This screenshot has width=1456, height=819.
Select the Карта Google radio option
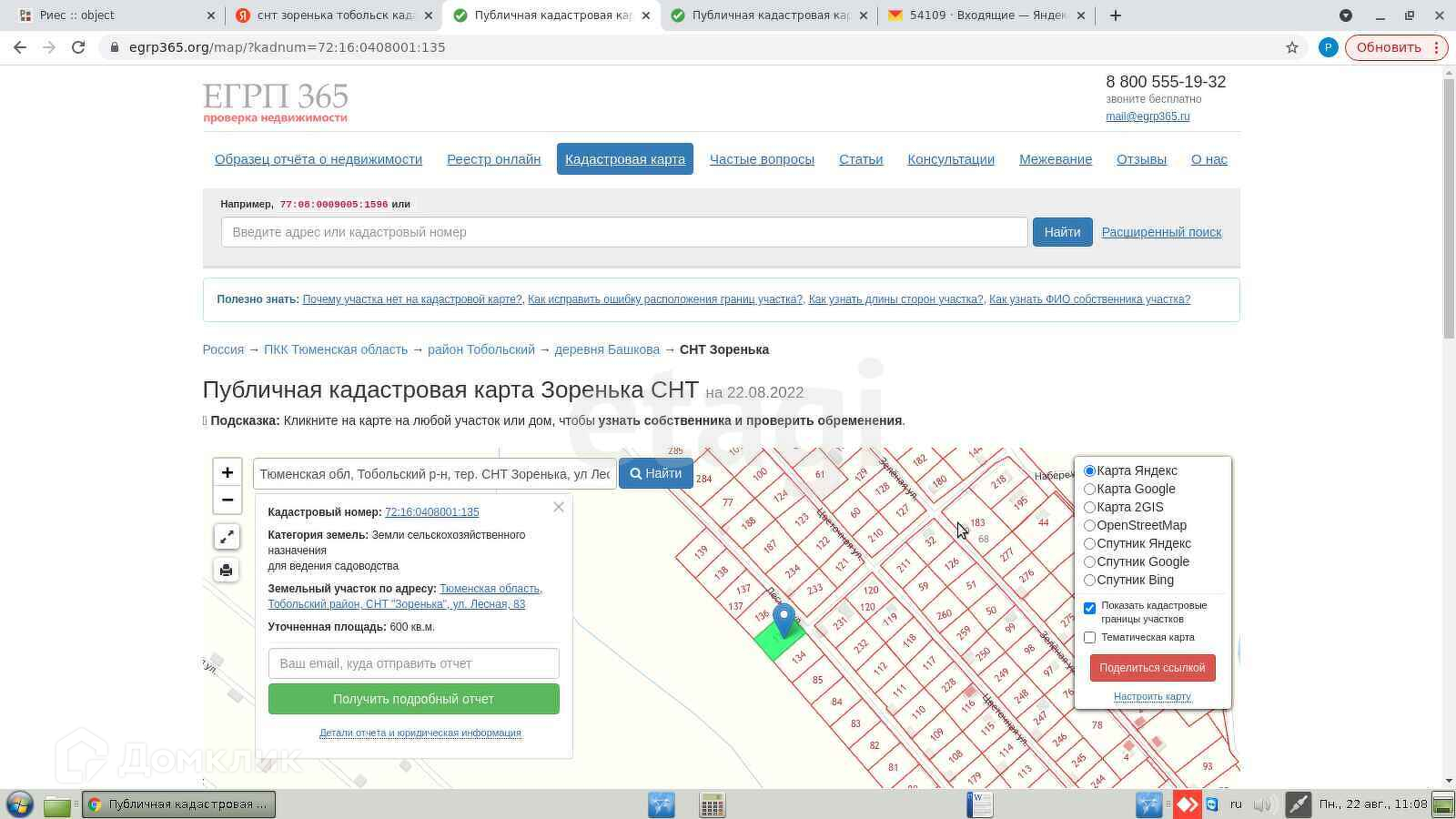click(x=1089, y=489)
